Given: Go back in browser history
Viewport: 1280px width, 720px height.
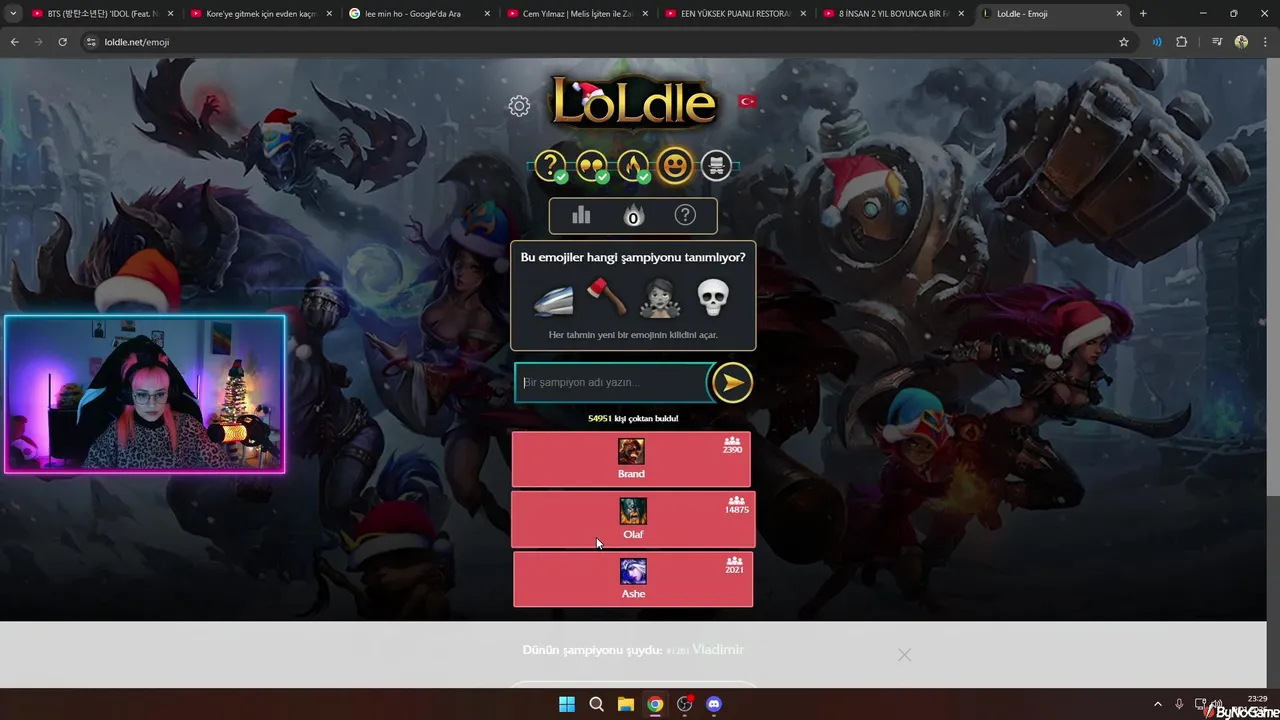Looking at the screenshot, I should [x=14, y=42].
